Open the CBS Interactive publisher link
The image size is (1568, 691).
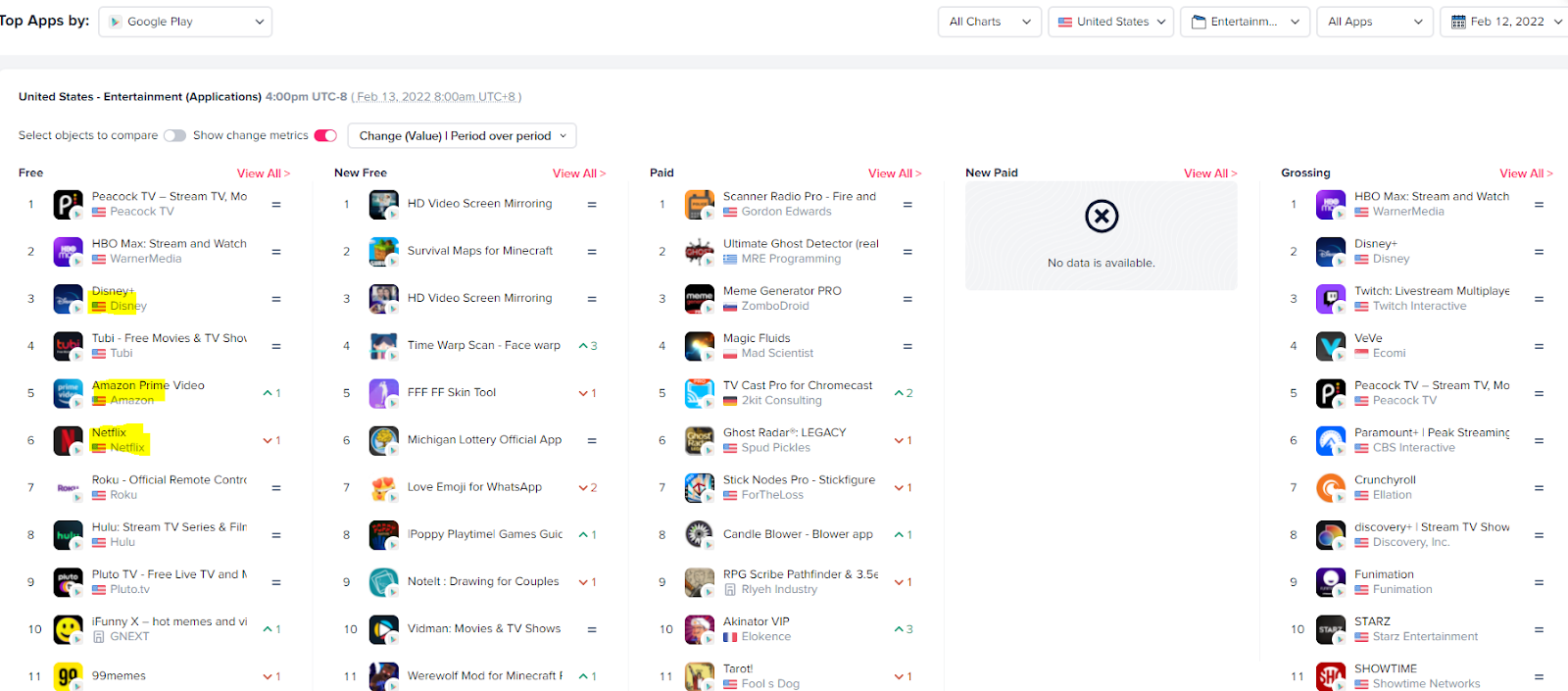coord(1414,447)
